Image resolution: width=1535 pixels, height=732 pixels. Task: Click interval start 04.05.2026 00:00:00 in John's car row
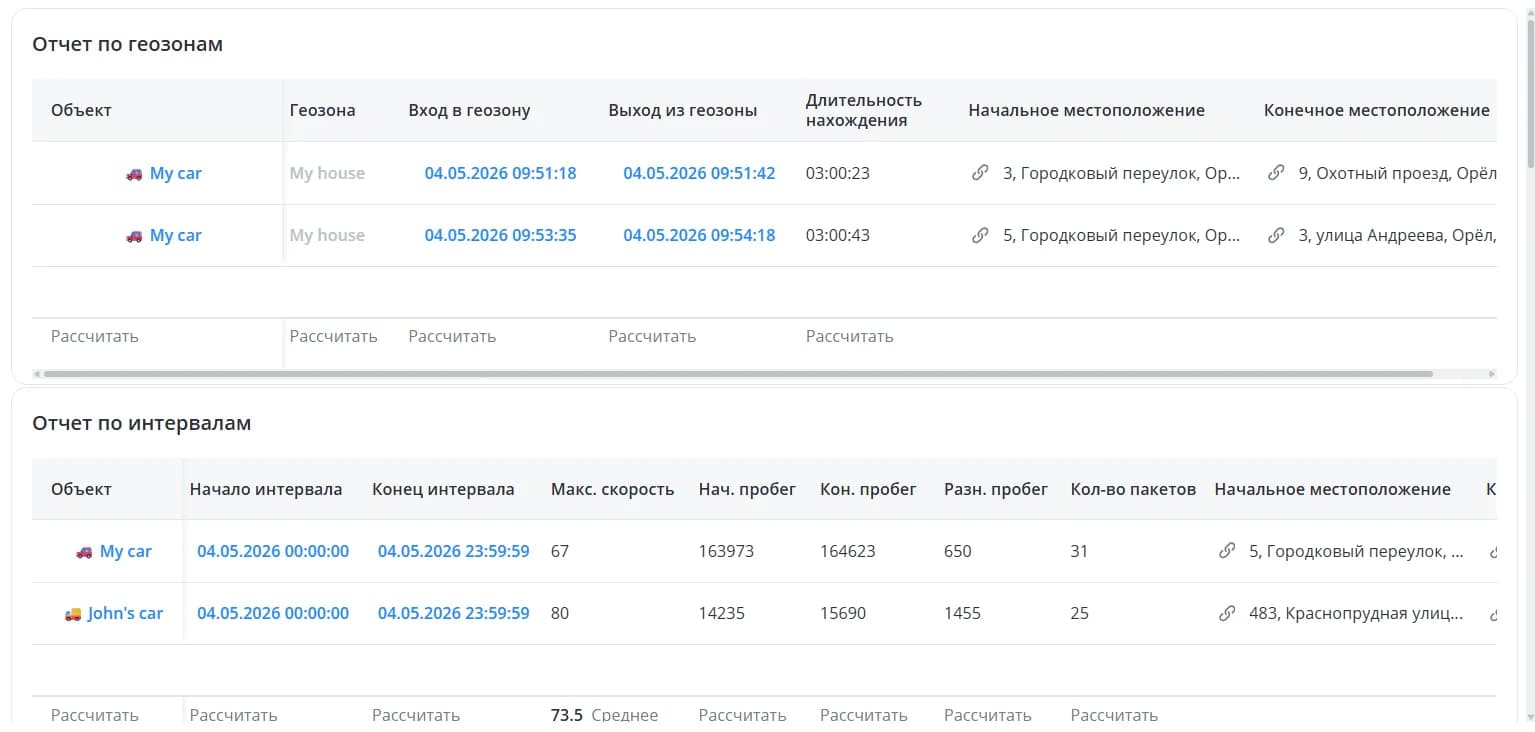[x=273, y=613]
